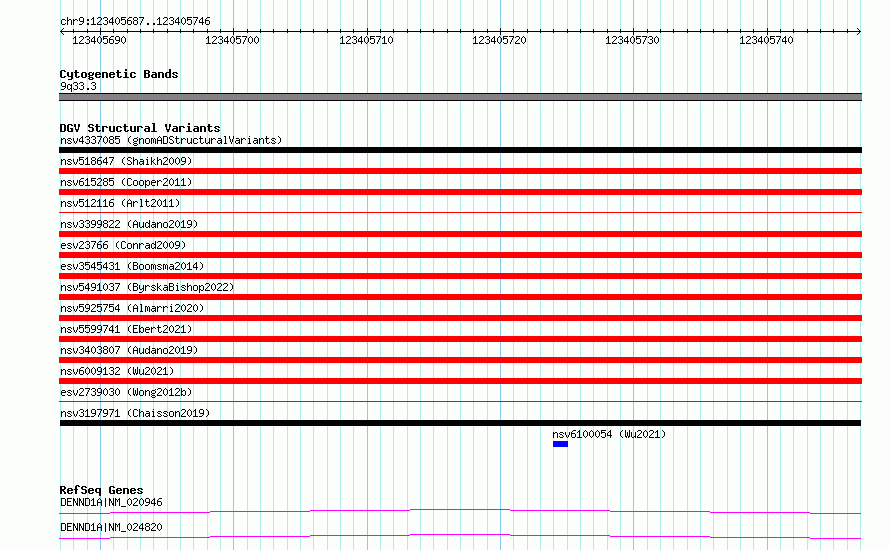The height and width of the screenshot is (550, 890).
Task: Click red bar of nsv518647
Action: [x=460, y=171]
